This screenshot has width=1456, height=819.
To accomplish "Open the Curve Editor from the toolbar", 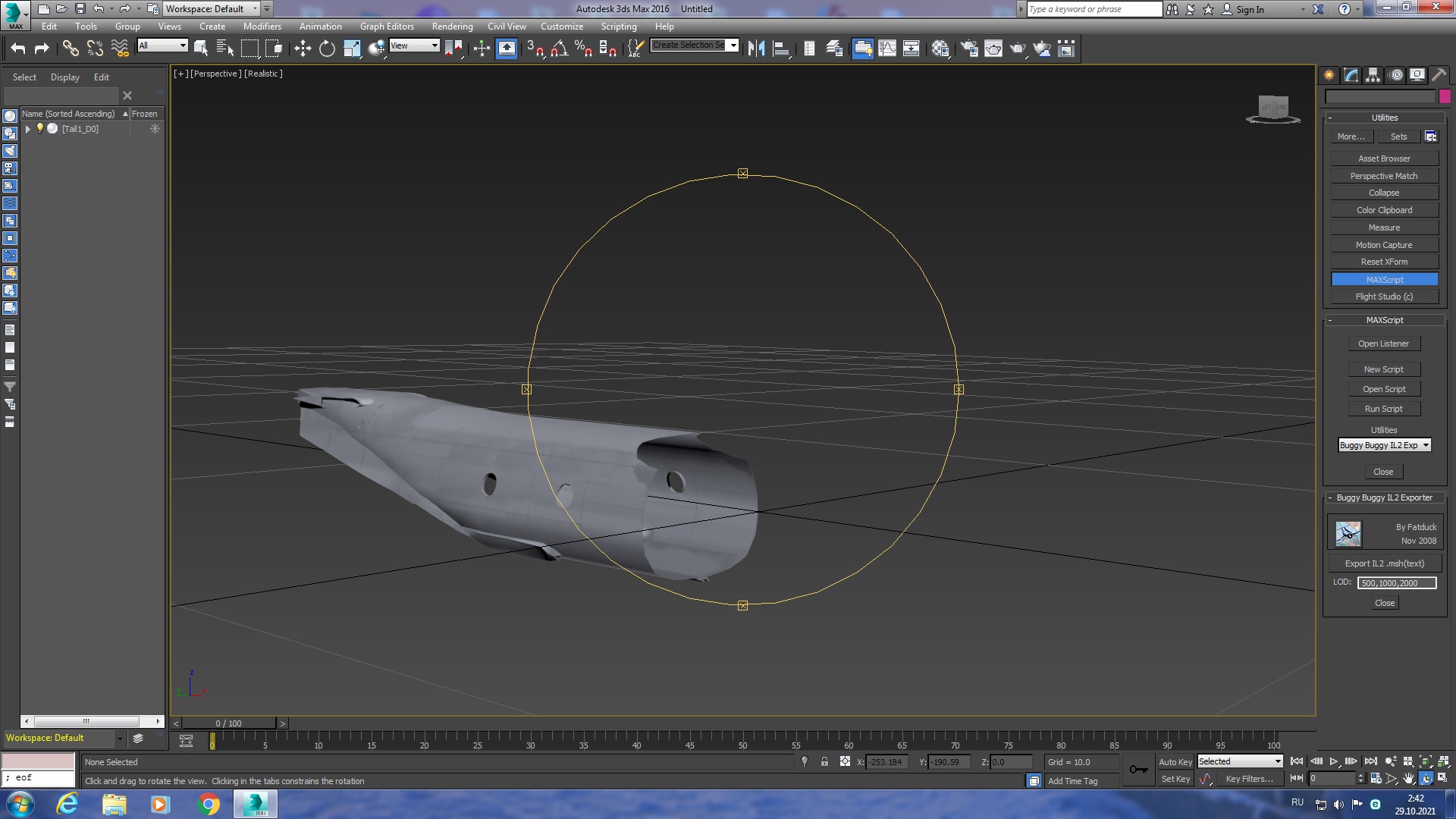I will (887, 49).
